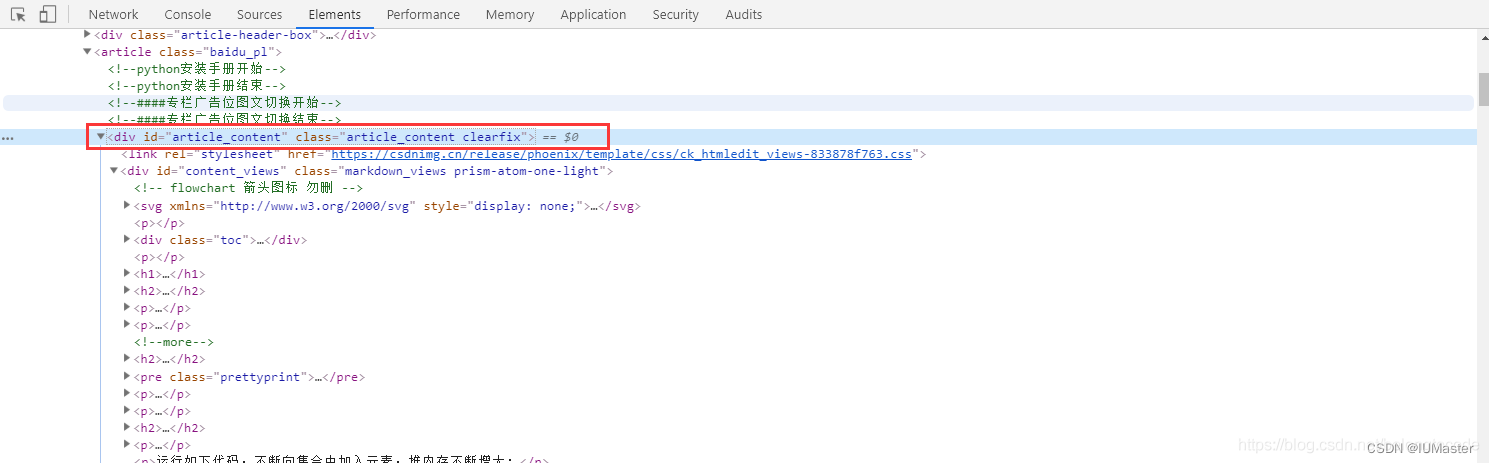Expand the pre prettyprint node
The image size is (1489, 463).
coord(127,377)
